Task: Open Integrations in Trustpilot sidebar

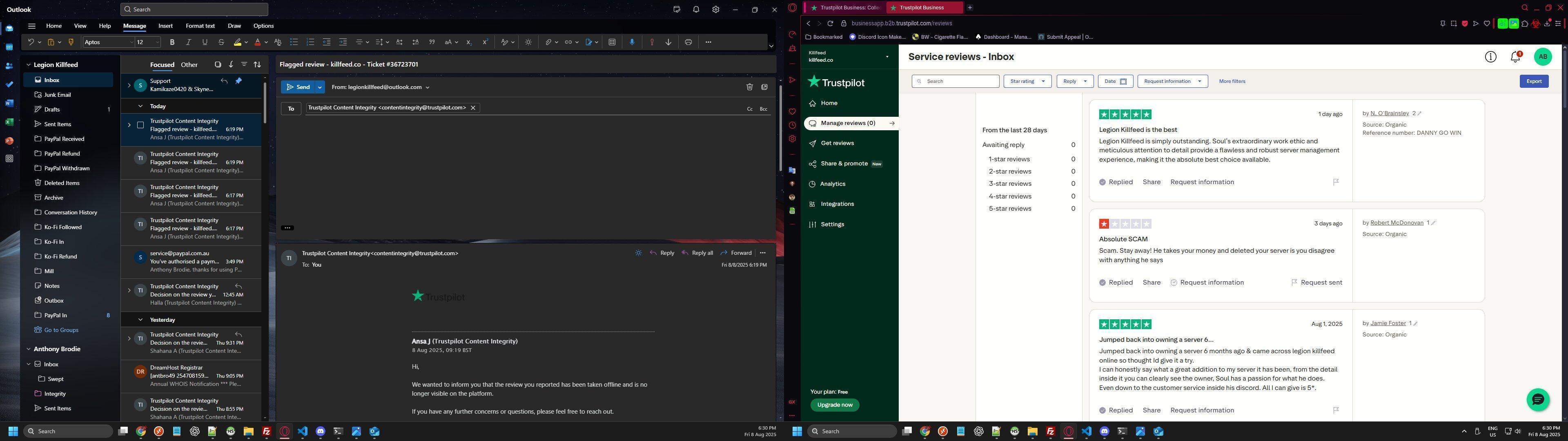Action: (x=837, y=204)
